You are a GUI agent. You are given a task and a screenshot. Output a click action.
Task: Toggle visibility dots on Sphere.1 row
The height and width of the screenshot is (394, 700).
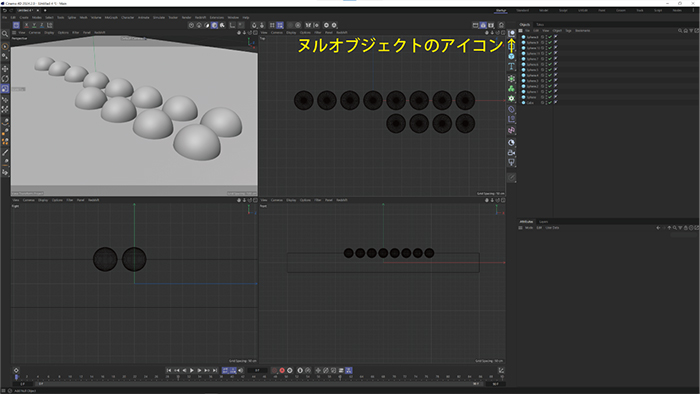pos(546,92)
